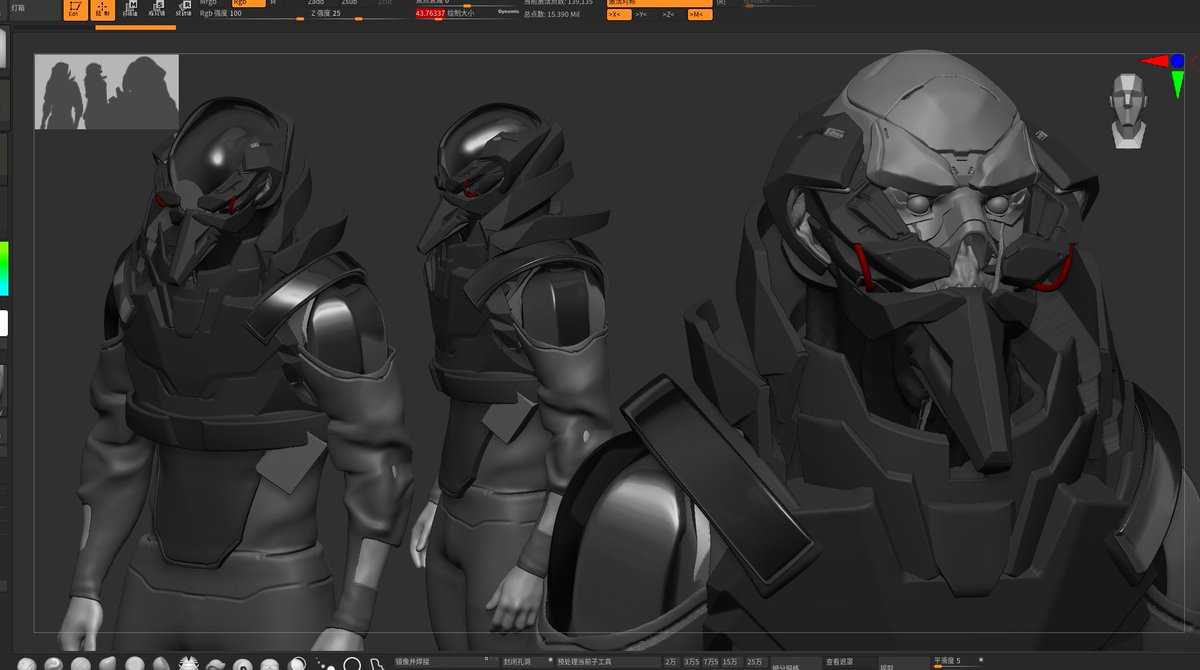The height and width of the screenshot is (670, 1200).
Task: Click the 封闭孔洞 close holes button
Action: 526,661
